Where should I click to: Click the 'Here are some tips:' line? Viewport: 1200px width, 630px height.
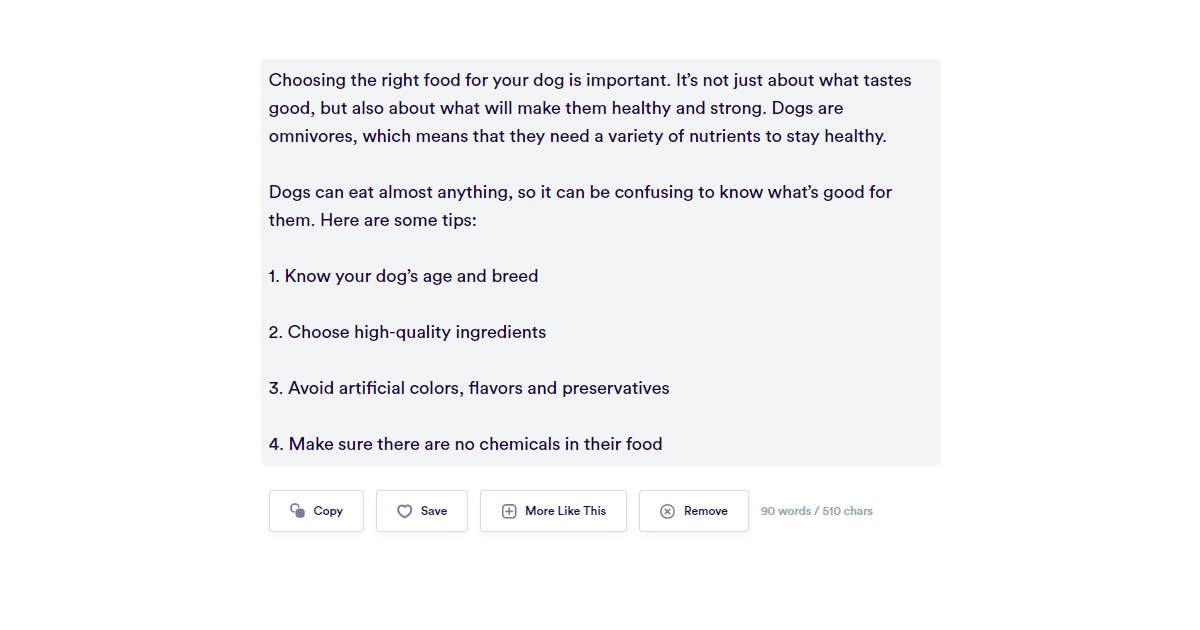398,220
